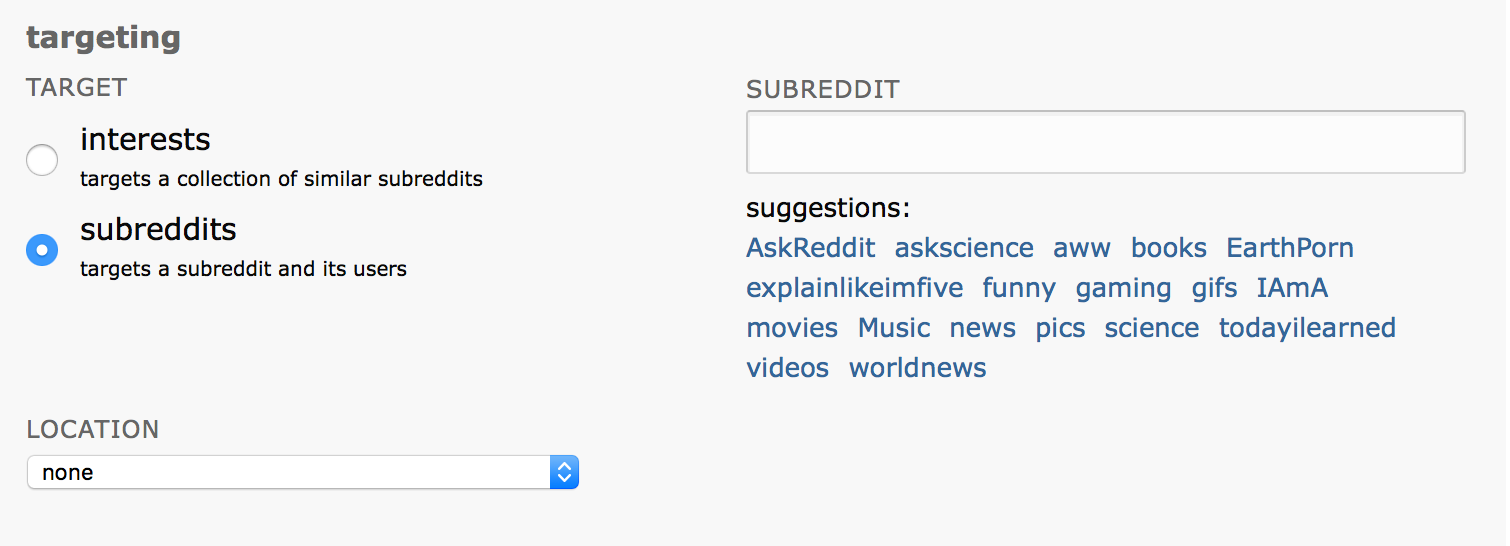1510x546 pixels.
Task: Click the gaming suggestion link
Action: tap(1124, 288)
